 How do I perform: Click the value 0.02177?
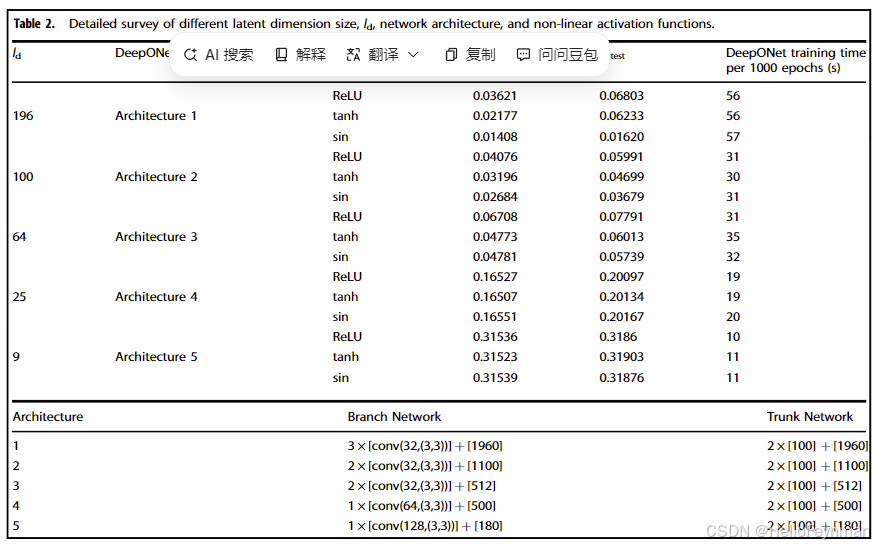pyautogui.click(x=495, y=116)
